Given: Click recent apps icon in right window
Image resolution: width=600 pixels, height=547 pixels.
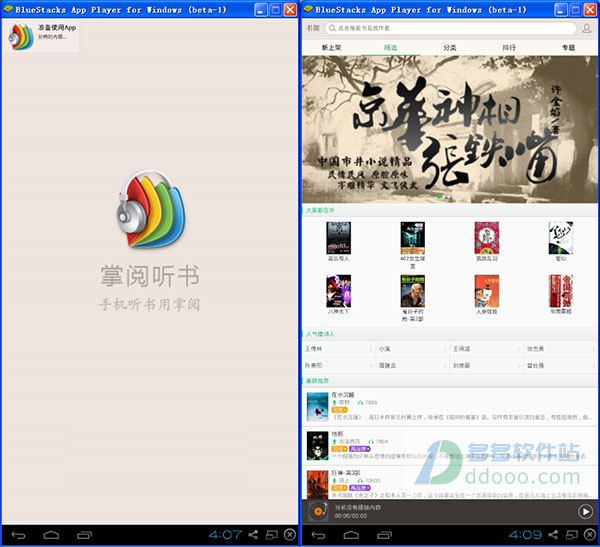Looking at the screenshot, I should 384,535.
